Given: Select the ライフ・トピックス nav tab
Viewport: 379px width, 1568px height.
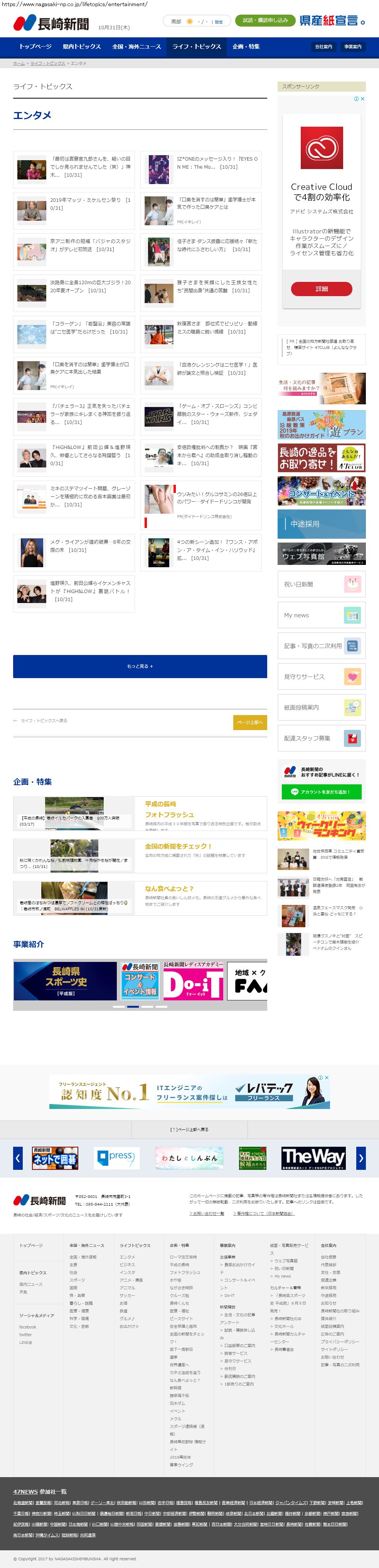Looking at the screenshot, I should click(197, 46).
